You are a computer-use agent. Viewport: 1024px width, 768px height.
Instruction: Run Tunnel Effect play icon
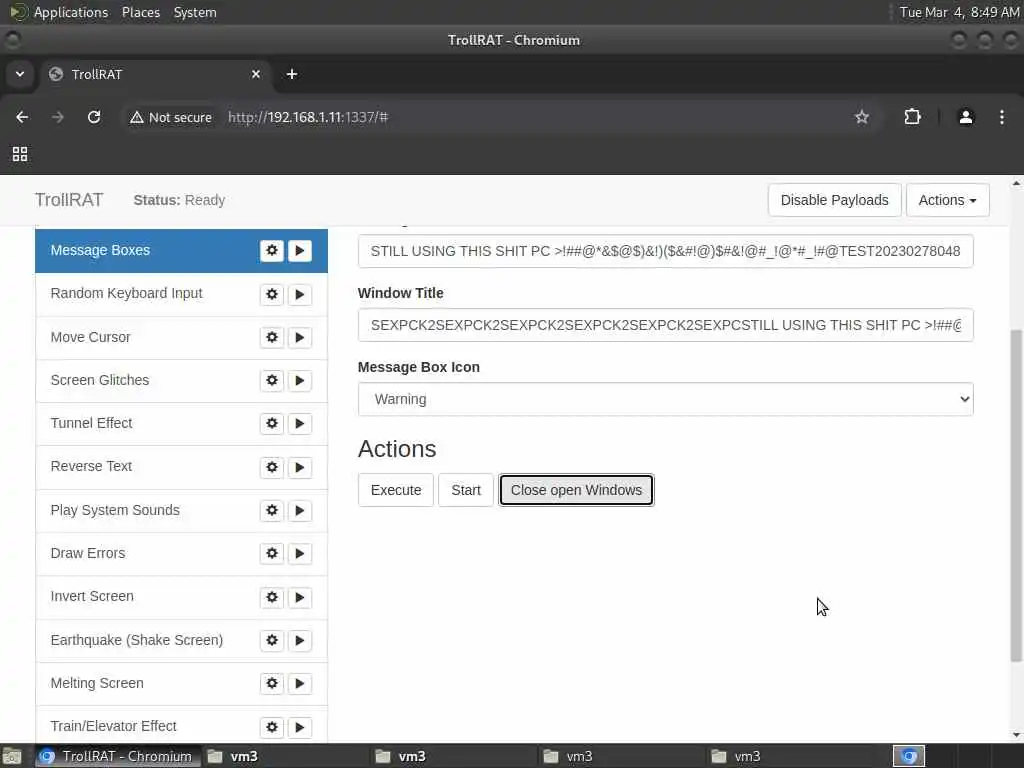tap(300, 424)
